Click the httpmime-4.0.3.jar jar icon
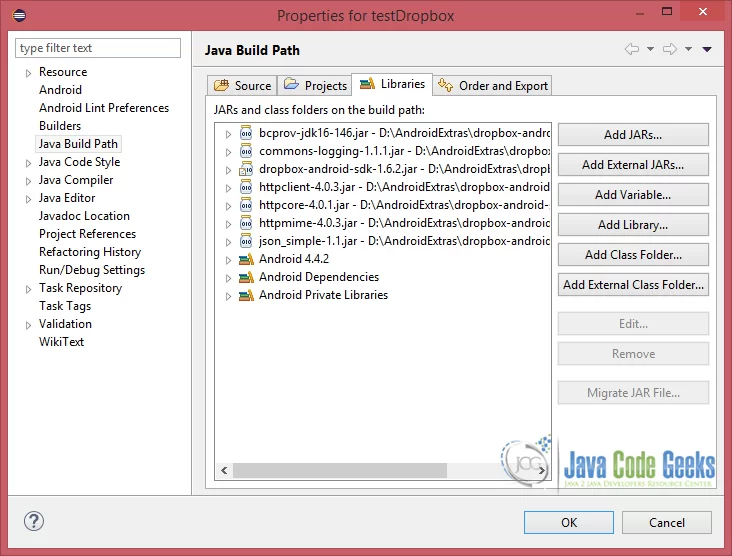 (x=246, y=223)
